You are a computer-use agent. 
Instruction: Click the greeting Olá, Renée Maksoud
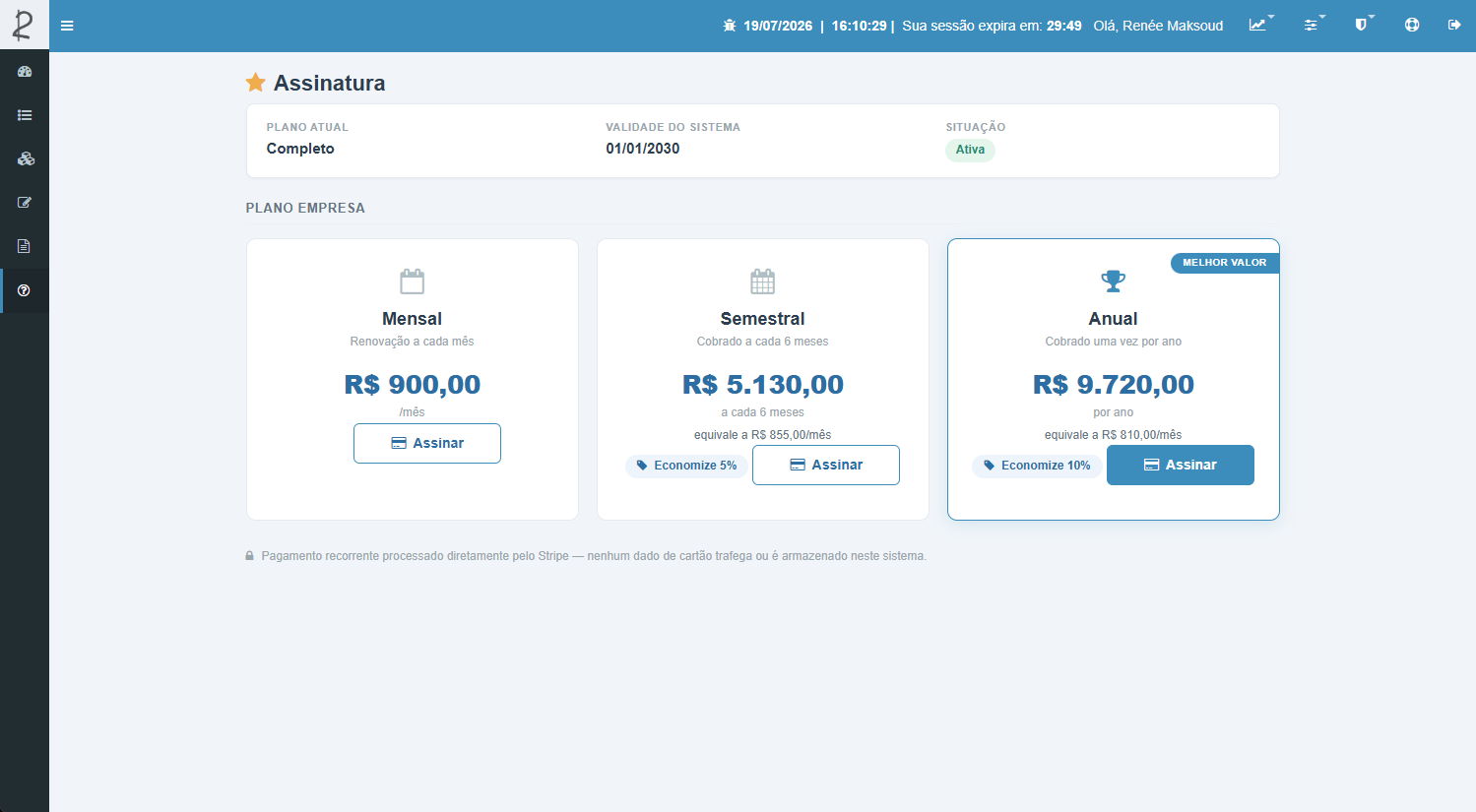tap(1158, 26)
